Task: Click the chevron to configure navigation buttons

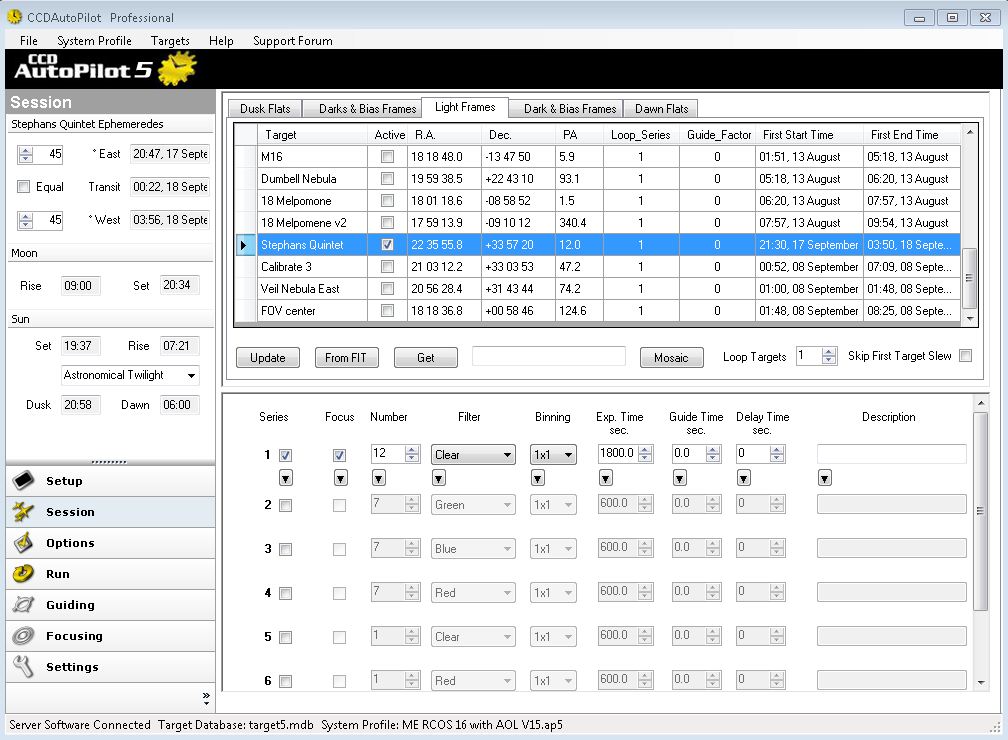Action: (x=206, y=696)
